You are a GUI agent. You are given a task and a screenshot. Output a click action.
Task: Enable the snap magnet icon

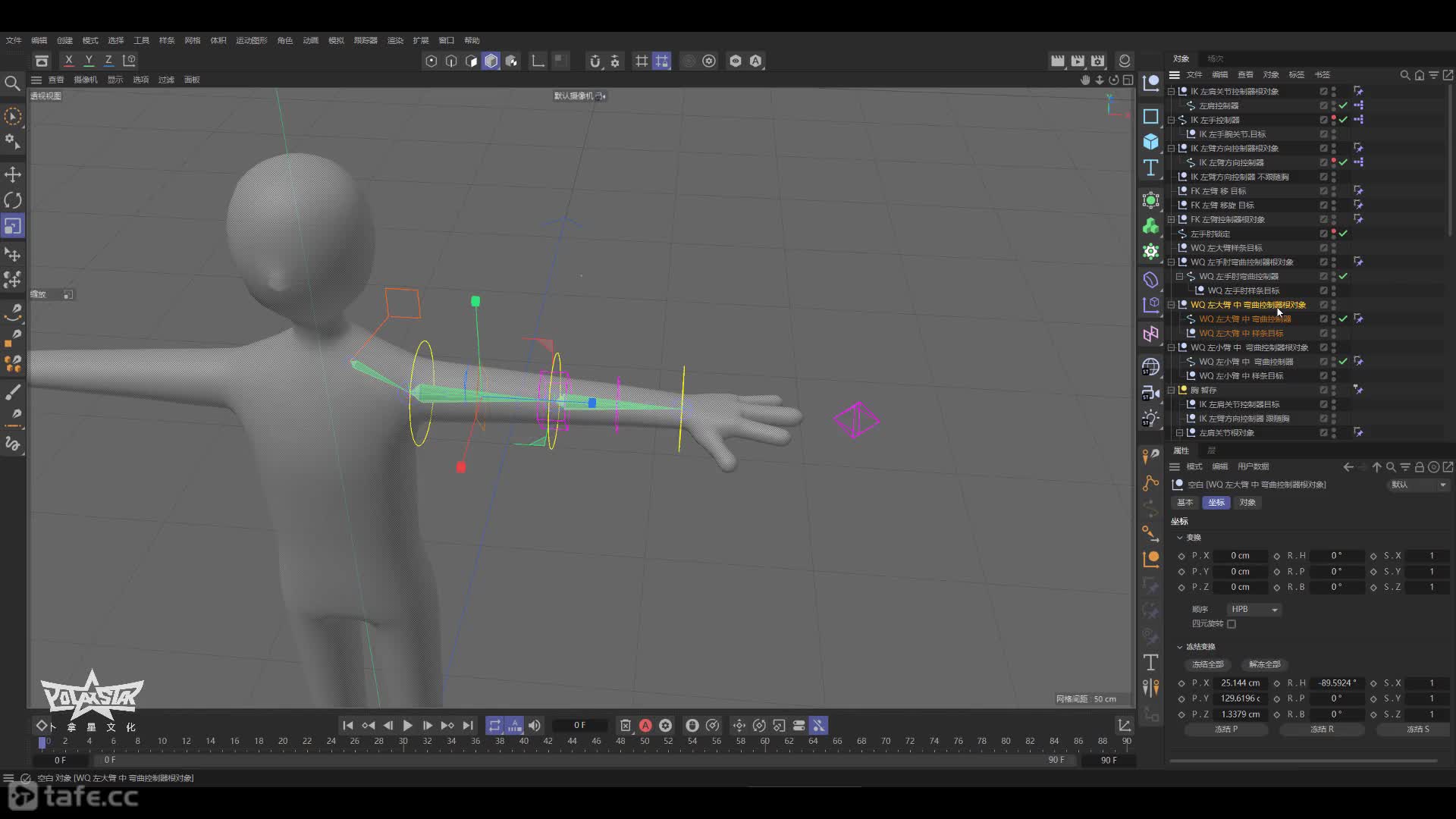click(x=595, y=61)
